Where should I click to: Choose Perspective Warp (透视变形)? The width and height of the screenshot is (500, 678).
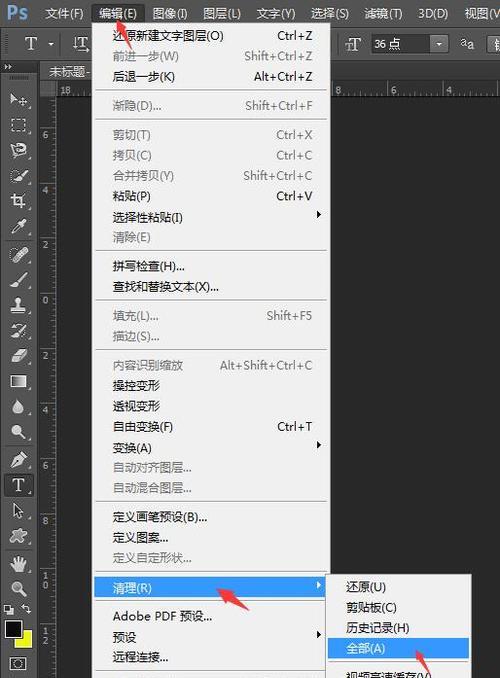click(x=212, y=406)
